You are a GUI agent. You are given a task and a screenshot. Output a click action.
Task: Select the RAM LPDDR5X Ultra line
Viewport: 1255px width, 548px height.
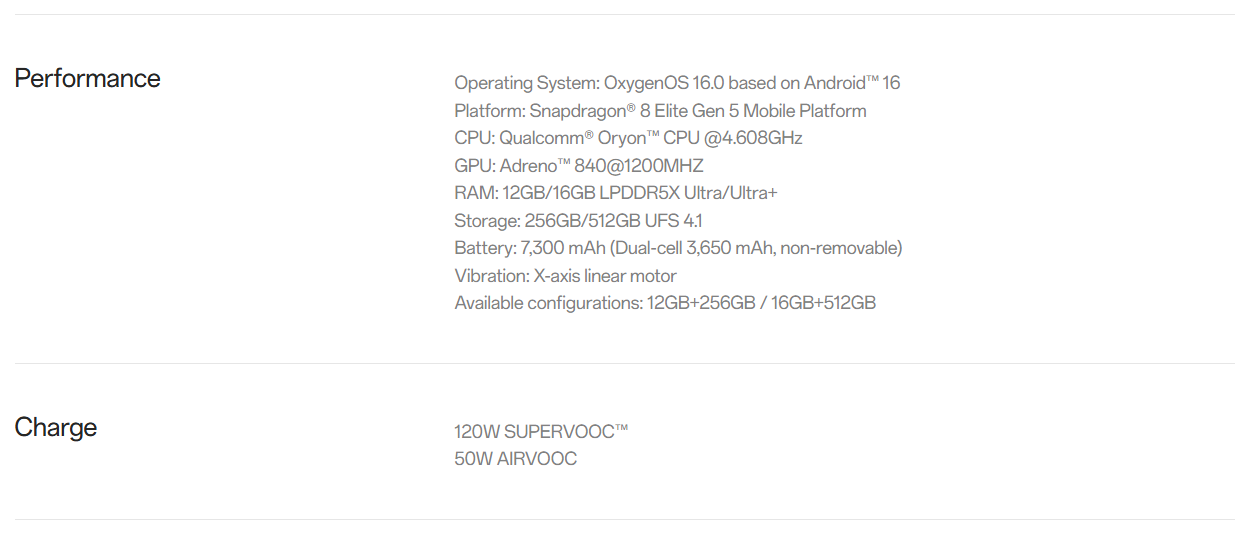point(615,193)
